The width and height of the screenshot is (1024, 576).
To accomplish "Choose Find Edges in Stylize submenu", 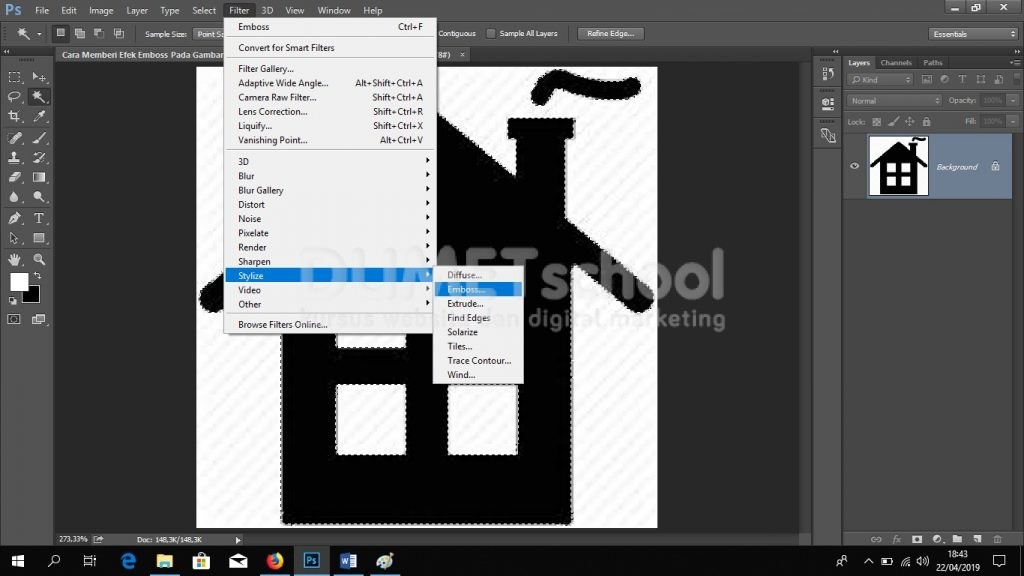I will click(x=478, y=318).
